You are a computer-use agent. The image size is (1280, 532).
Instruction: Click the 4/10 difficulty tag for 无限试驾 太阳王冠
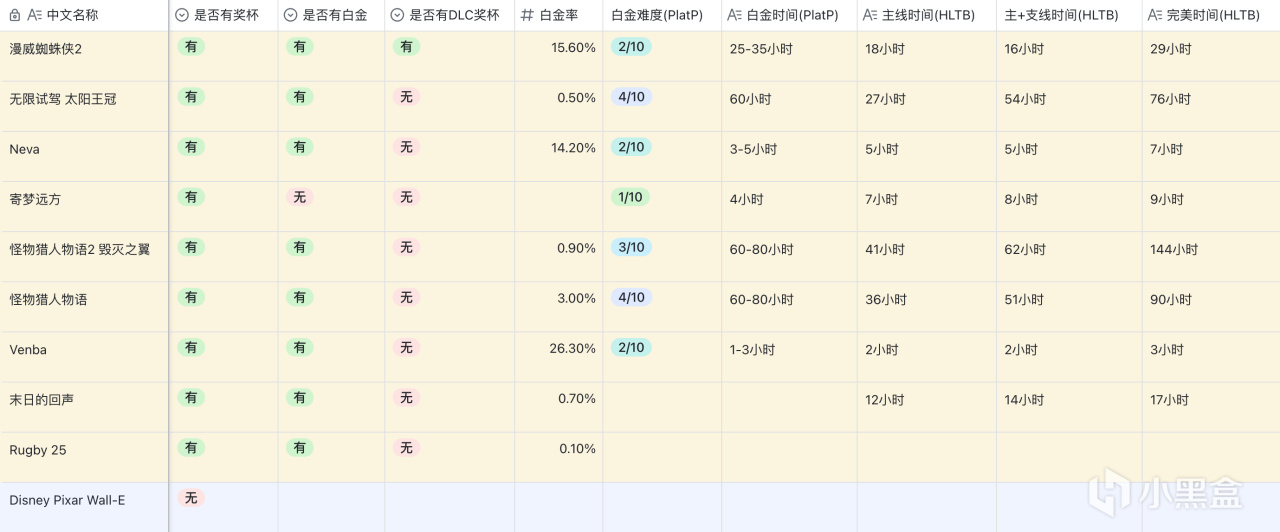pos(631,97)
